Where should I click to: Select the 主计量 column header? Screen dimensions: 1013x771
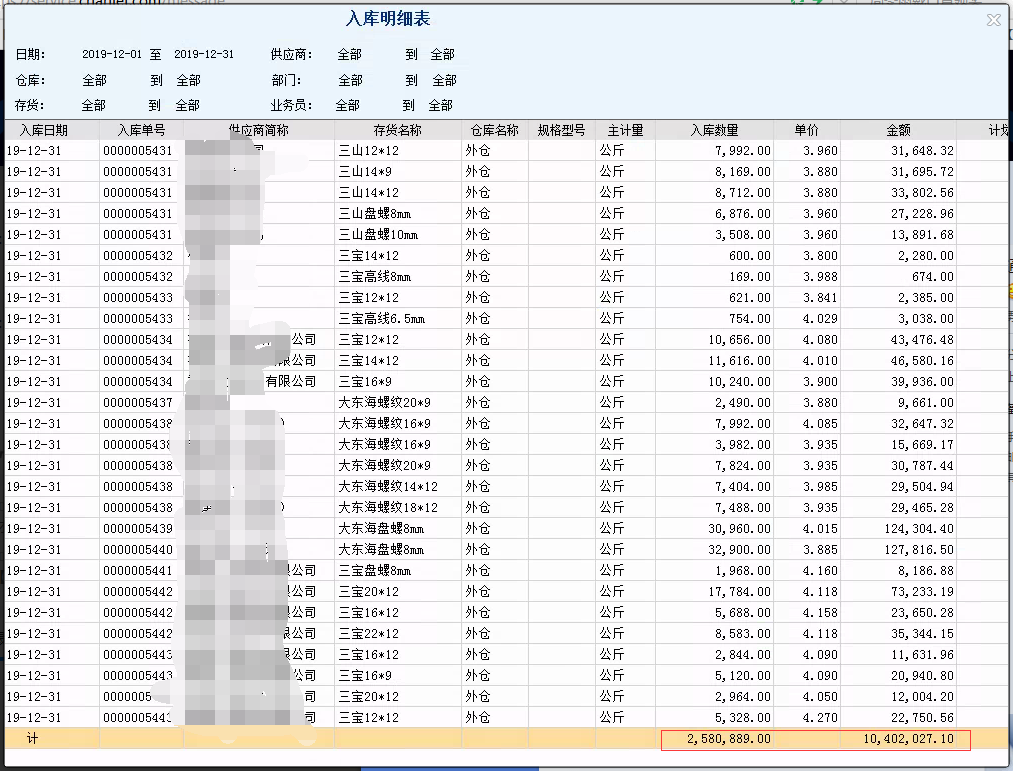(625, 131)
